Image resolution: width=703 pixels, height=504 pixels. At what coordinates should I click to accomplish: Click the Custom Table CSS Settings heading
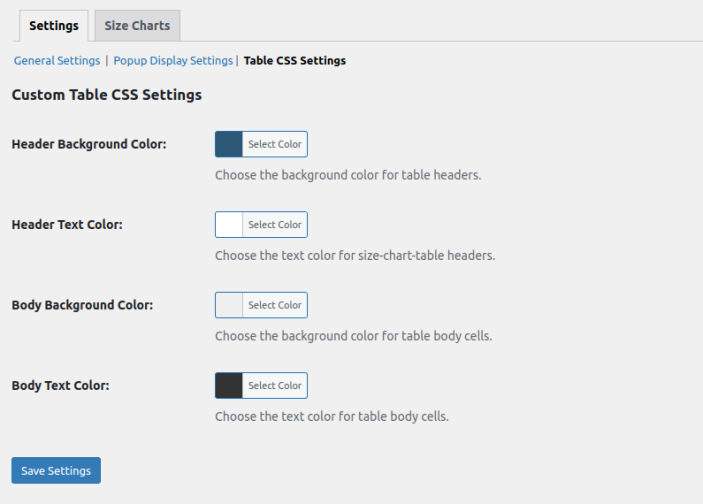tap(107, 95)
